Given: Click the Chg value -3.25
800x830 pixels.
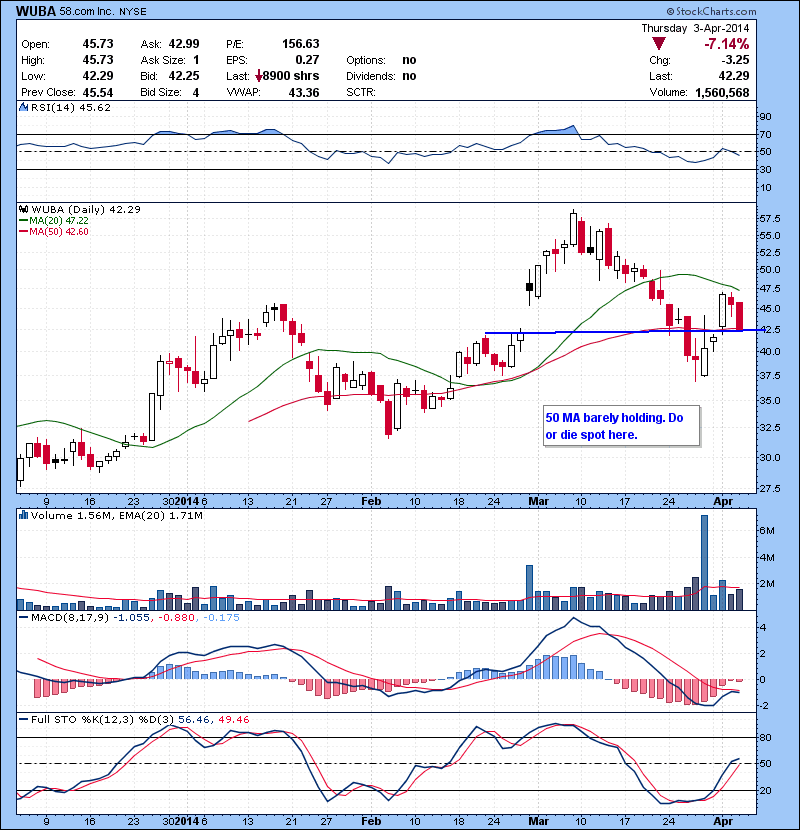Looking at the screenshot, I should click(x=736, y=60).
